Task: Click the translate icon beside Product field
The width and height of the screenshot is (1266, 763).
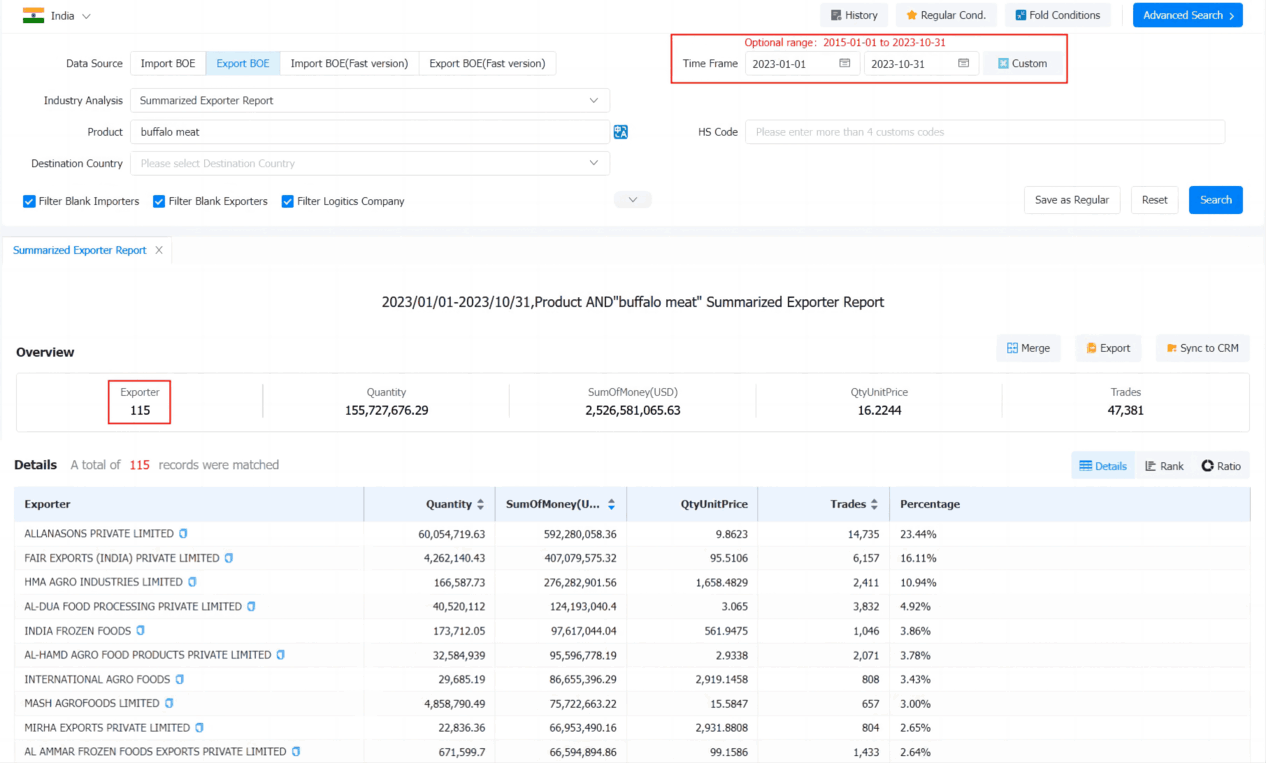Action: 621,132
